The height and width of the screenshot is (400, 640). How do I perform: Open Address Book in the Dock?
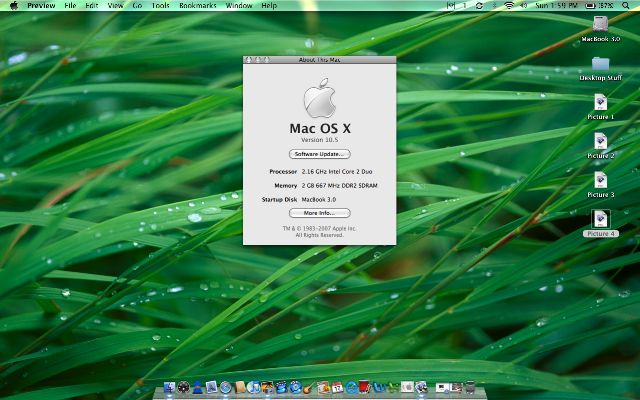click(x=240, y=387)
